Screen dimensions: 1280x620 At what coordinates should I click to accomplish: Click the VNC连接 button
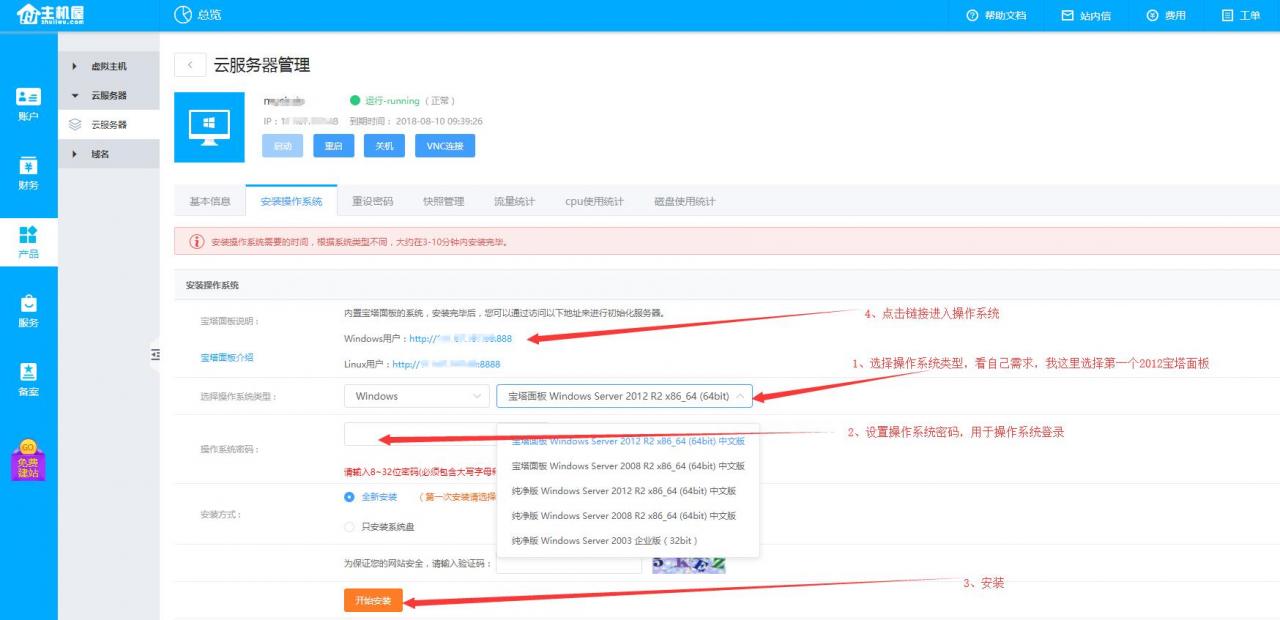tap(445, 146)
